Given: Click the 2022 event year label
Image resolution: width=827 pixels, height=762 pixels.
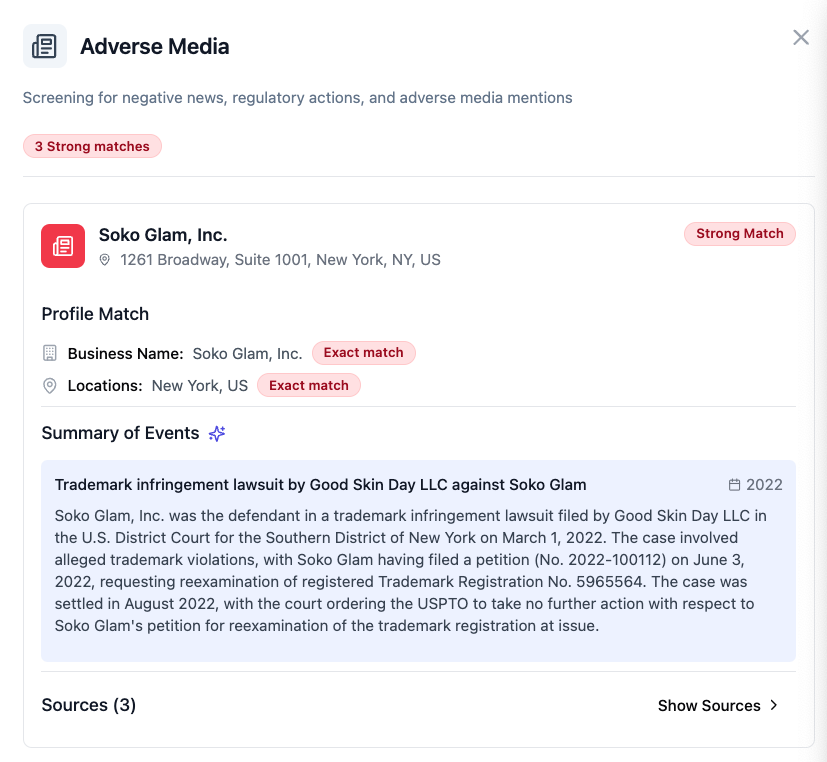Looking at the screenshot, I should pos(764,485).
